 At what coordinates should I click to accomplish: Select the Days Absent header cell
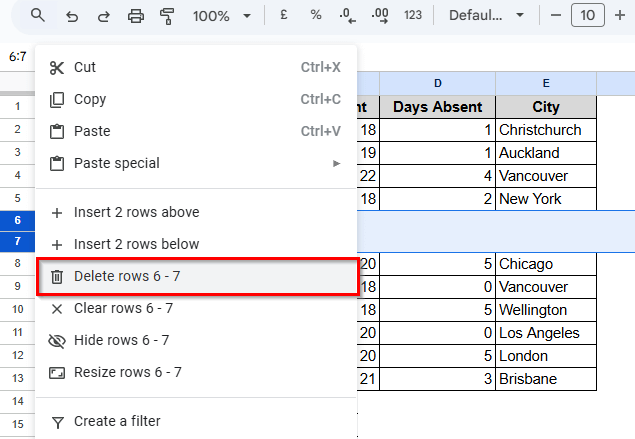pyautogui.click(x=437, y=107)
